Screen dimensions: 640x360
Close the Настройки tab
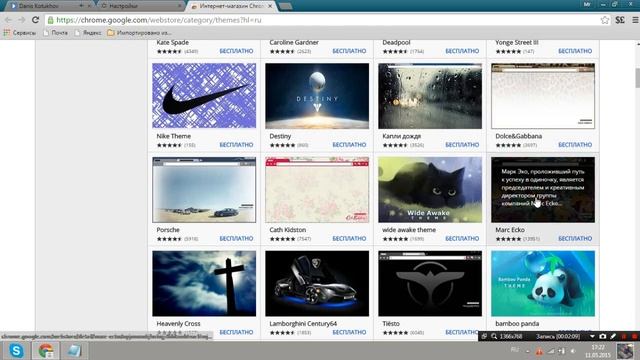click(x=180, y=6)
